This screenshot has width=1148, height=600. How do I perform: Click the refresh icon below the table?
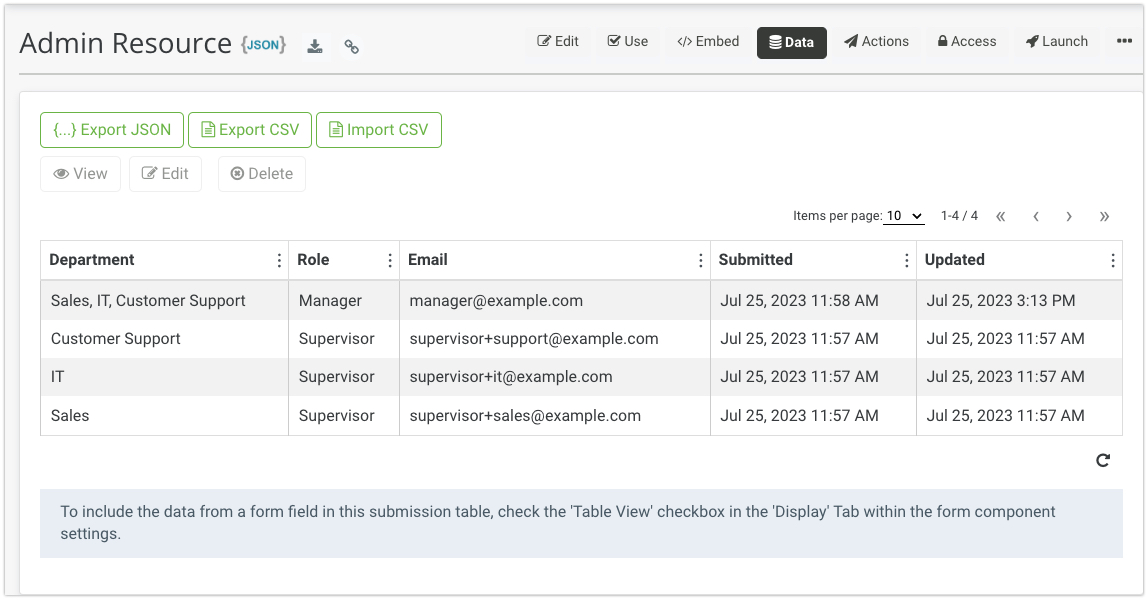(1103, 460)
